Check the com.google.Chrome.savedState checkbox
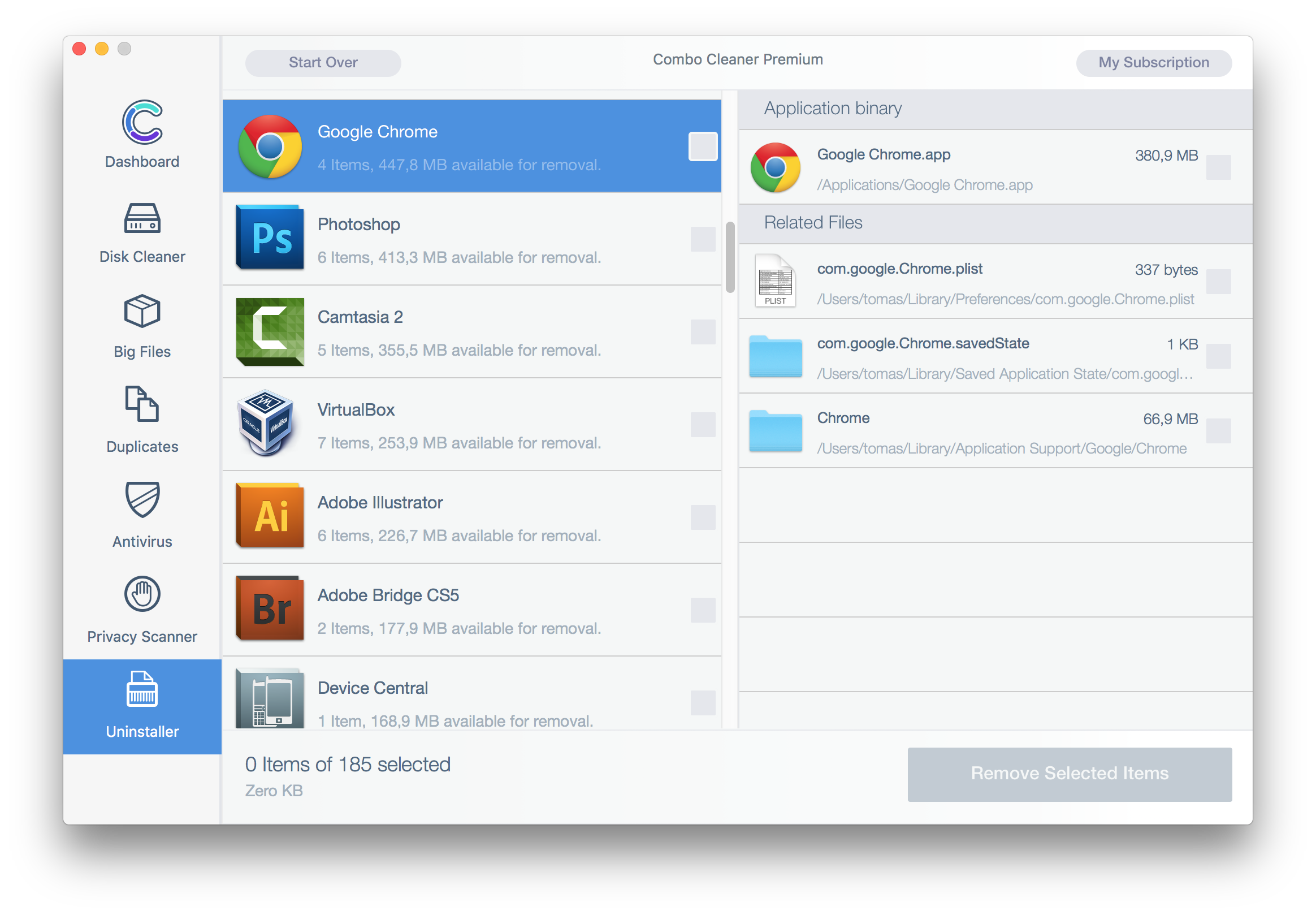 point(1218,356)
